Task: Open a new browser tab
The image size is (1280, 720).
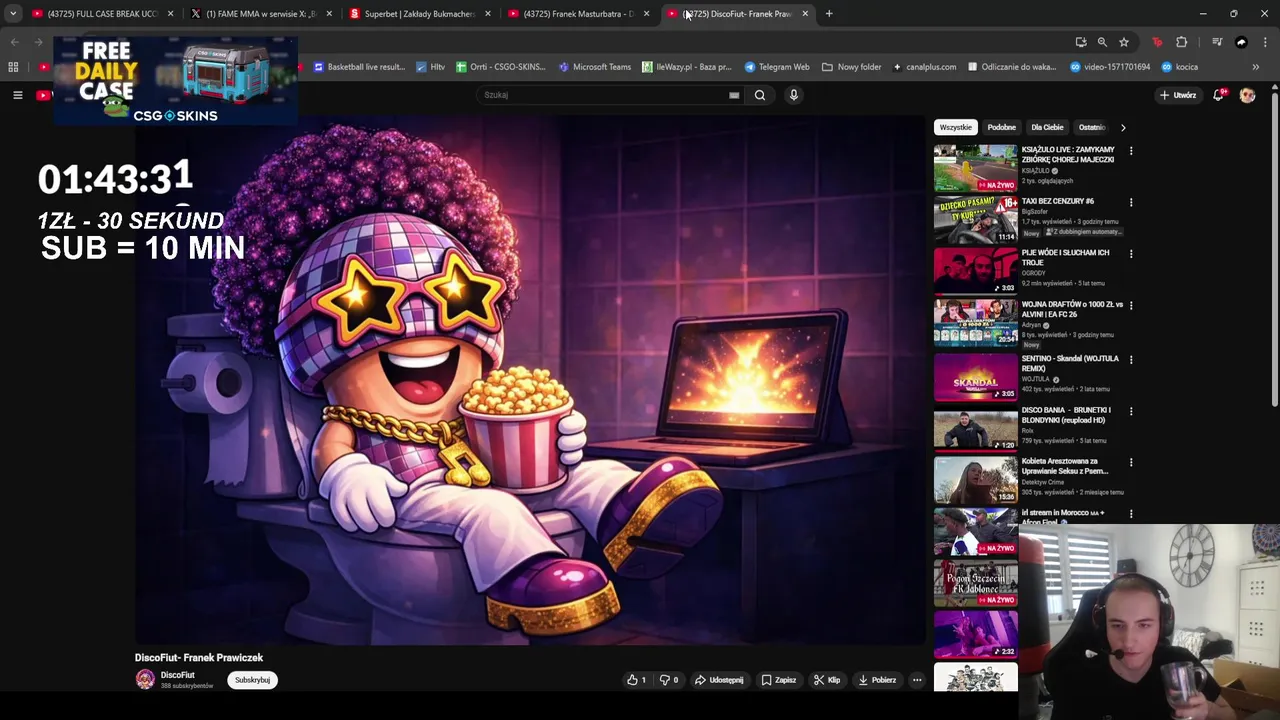Action: (829, 14)
